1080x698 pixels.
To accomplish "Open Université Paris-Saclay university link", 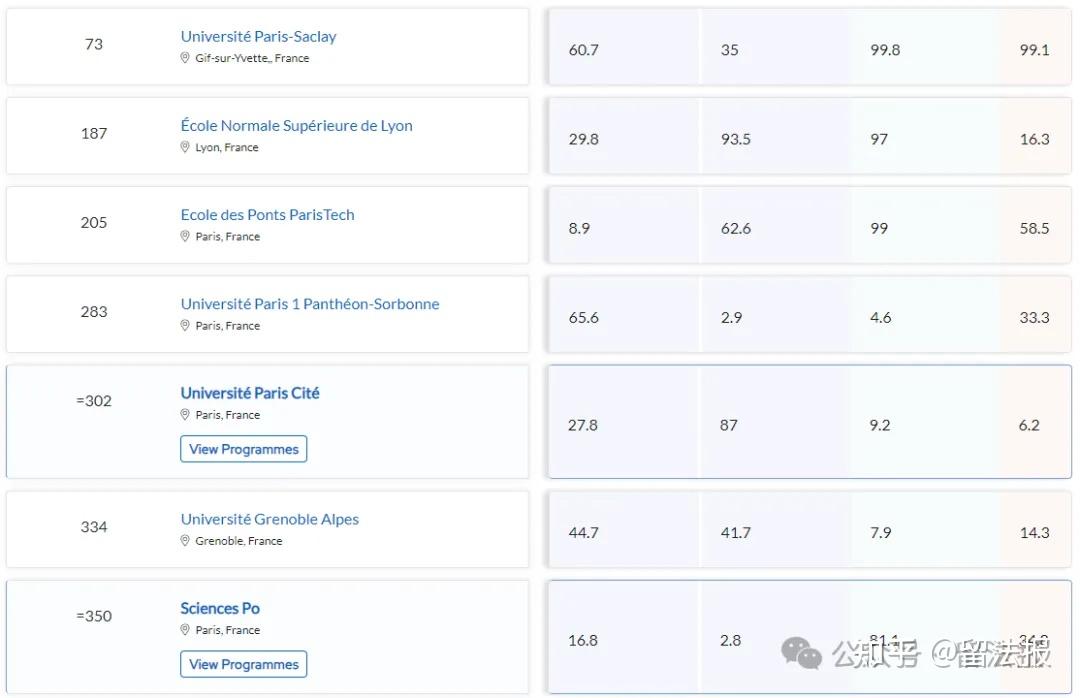I will (258, 36).
